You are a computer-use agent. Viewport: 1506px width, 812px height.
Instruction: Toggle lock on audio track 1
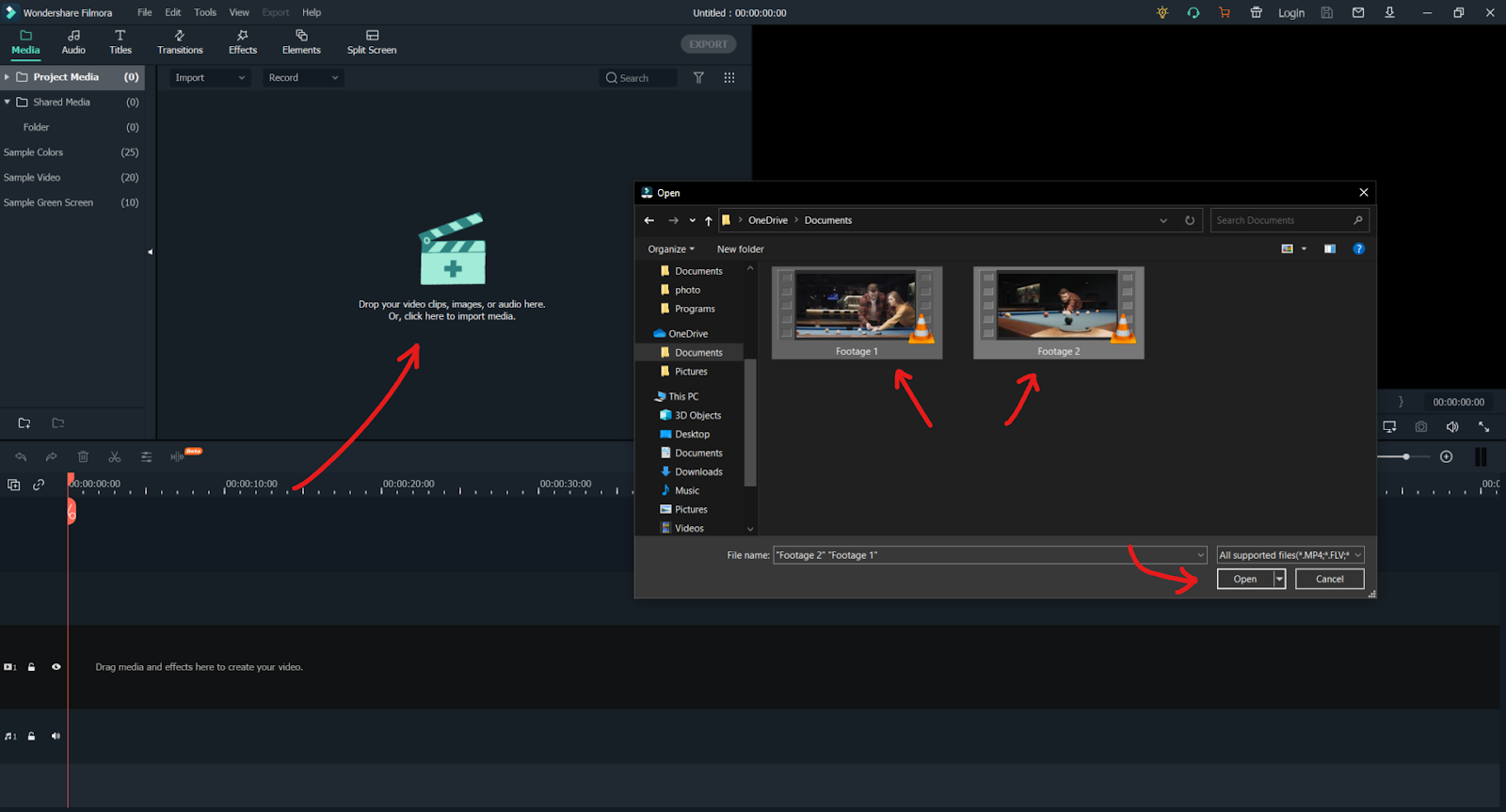click(x=31, y=737)
